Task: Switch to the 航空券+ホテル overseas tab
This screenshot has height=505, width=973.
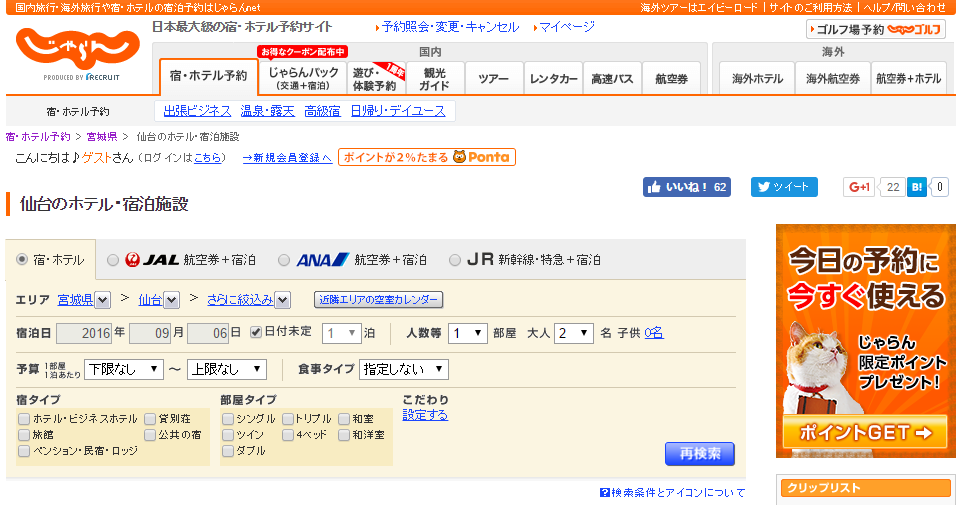Action: pos(908,78)
